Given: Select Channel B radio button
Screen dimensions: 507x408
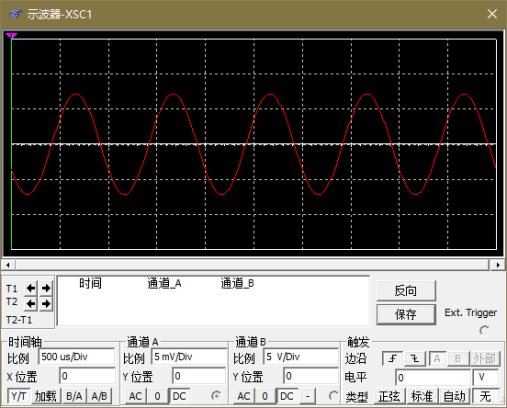Looking at the screenshot, I should coord(333,396).
